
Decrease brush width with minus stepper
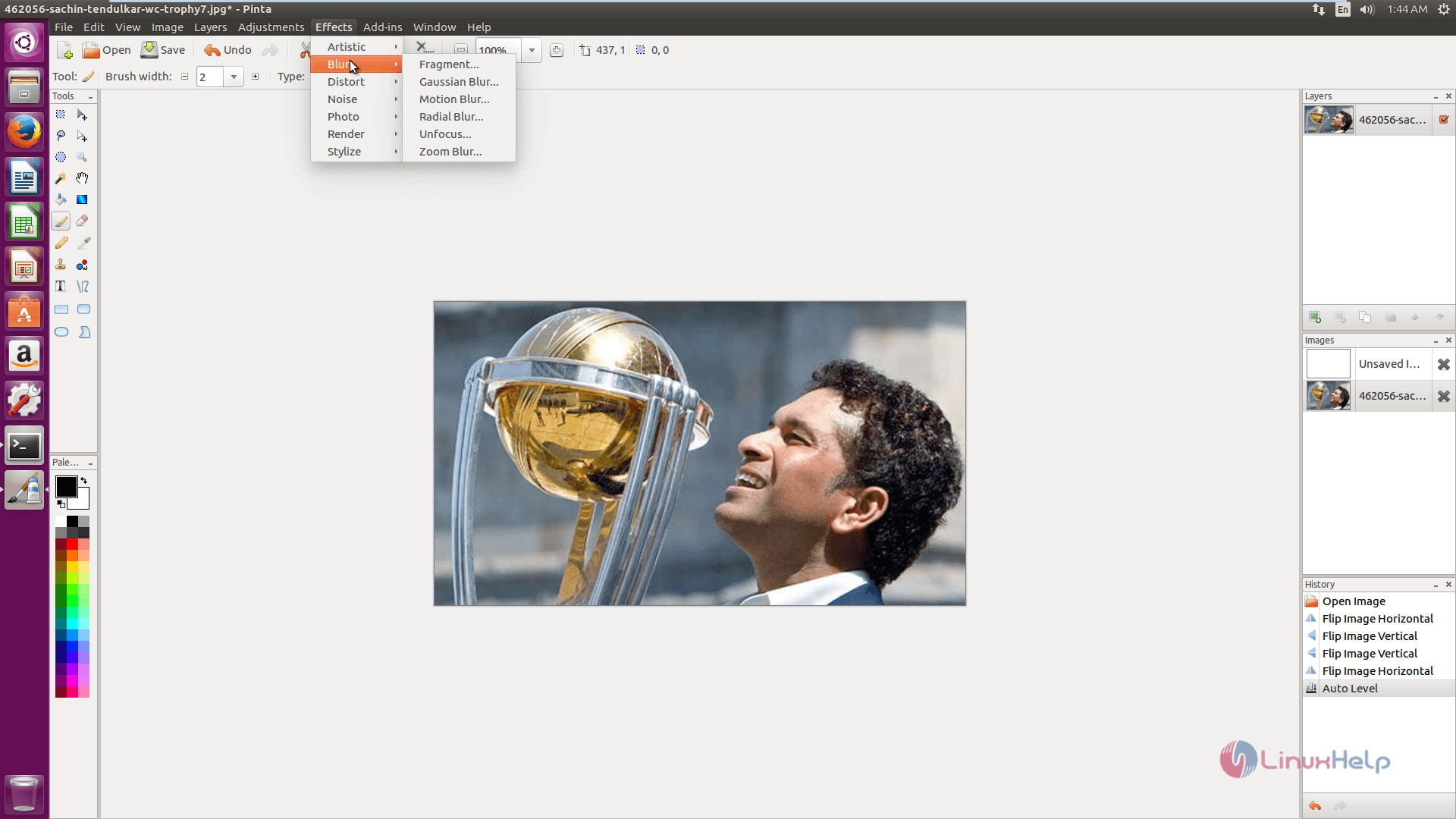pyautogui.click(x=184, y=77)
